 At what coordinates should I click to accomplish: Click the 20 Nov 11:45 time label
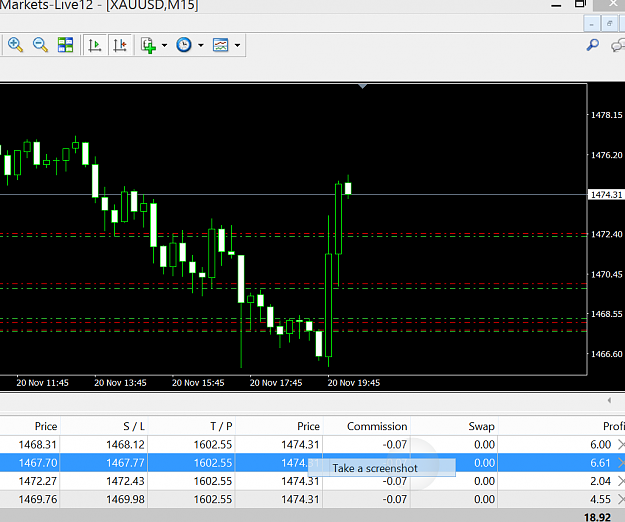pyautogui.click(x=42, y=383)
